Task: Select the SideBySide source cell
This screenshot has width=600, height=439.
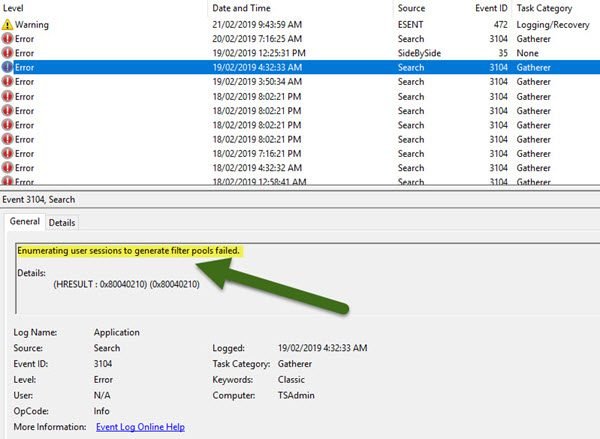Action: (x=419, y=53)
